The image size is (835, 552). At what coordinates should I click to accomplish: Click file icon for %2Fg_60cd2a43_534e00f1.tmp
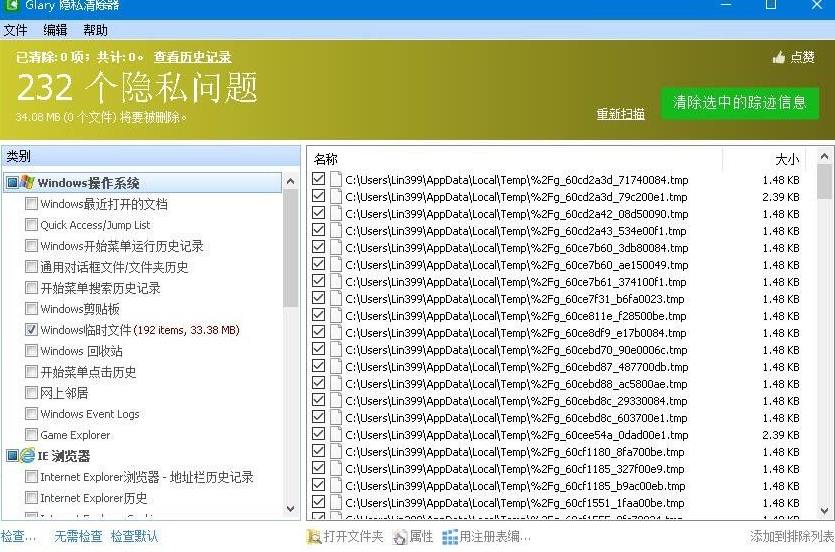pos(335,230)
